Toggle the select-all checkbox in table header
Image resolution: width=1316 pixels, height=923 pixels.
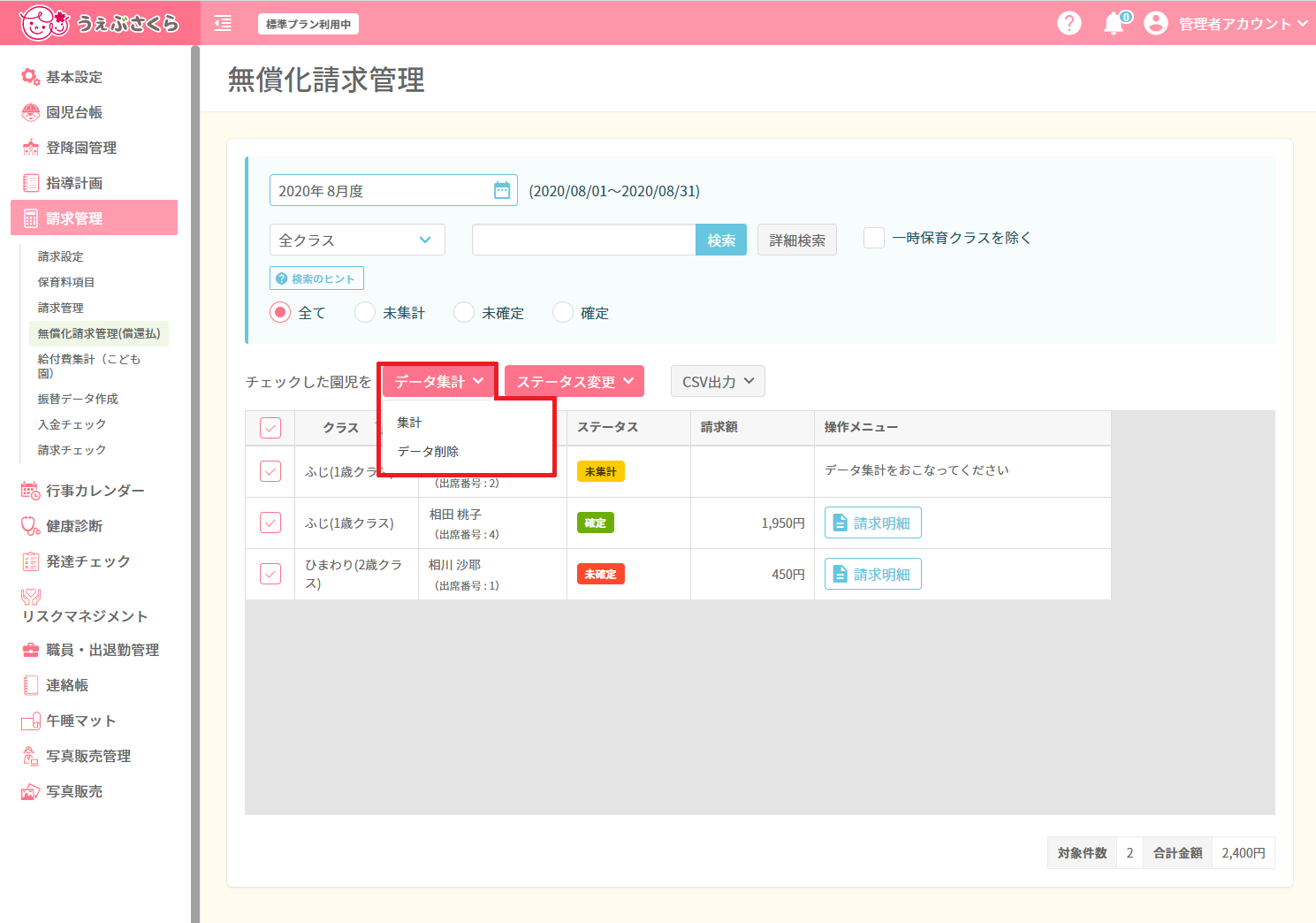click(270, 428)
